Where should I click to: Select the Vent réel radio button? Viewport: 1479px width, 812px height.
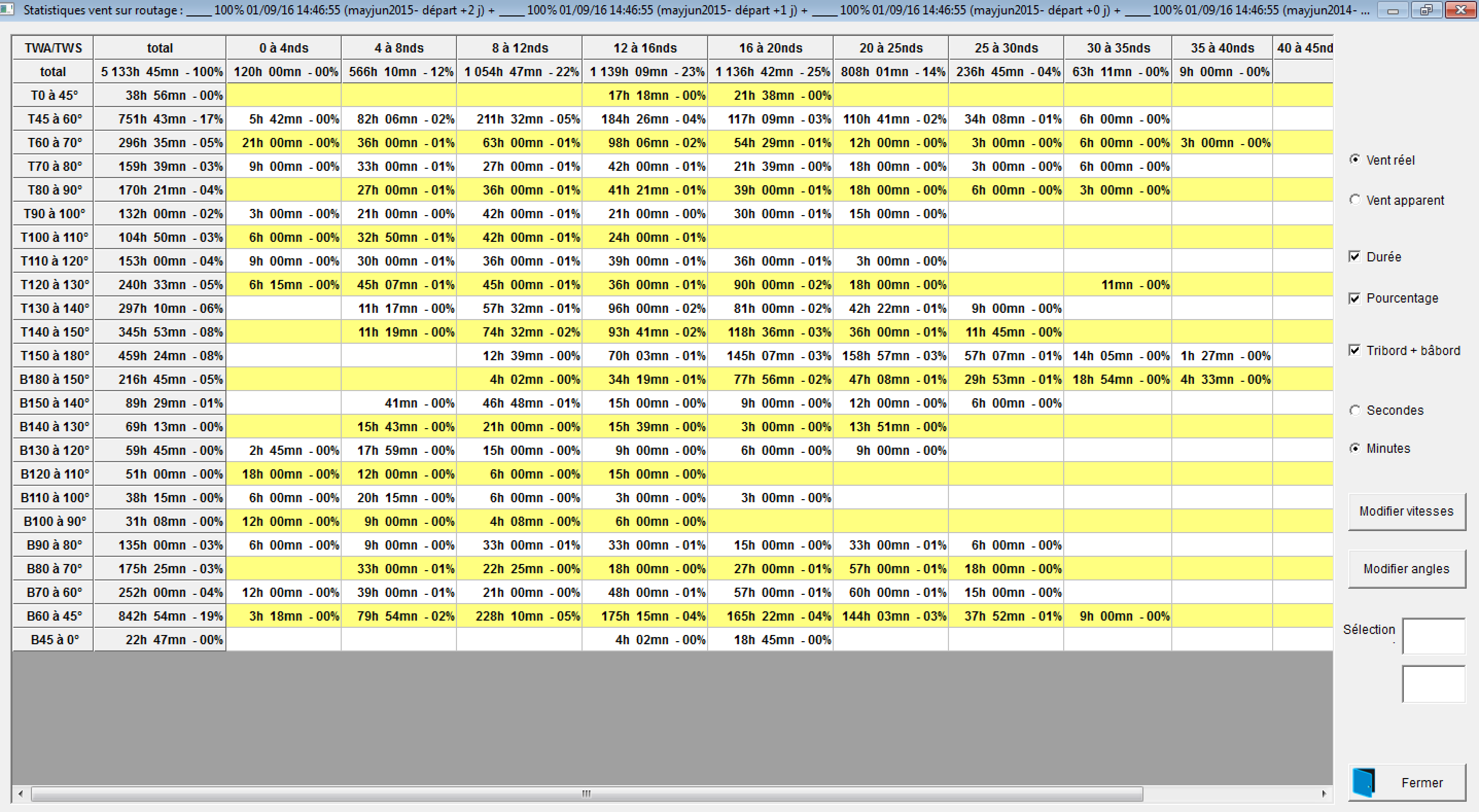click(1354, 160)
